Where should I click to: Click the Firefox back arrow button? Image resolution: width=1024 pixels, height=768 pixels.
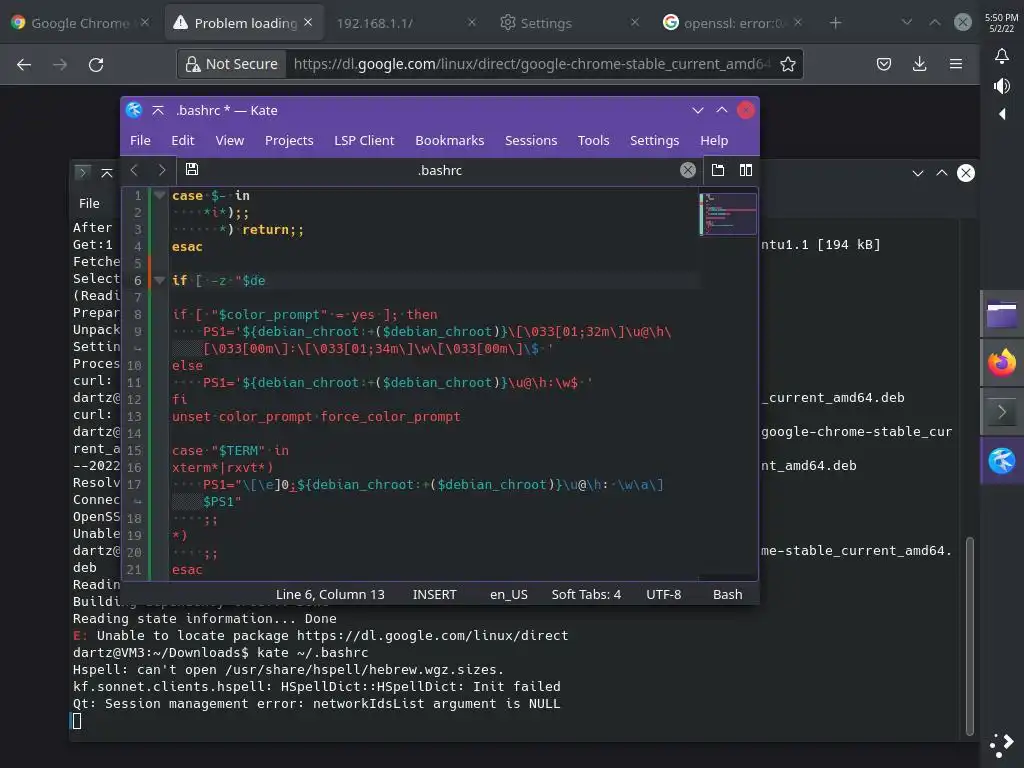coord(24,65)
